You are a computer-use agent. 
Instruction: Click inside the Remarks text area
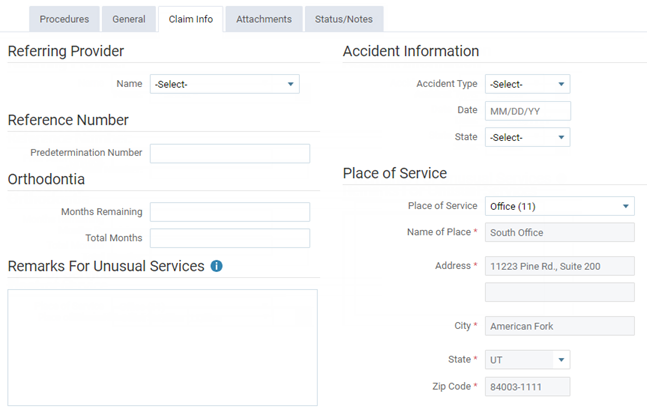click(x=162, y=347)
